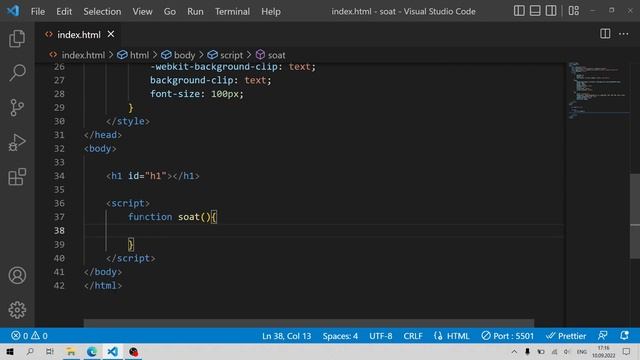
Task: Expand the soat breadcrumb segment
Action: point(276,55)
